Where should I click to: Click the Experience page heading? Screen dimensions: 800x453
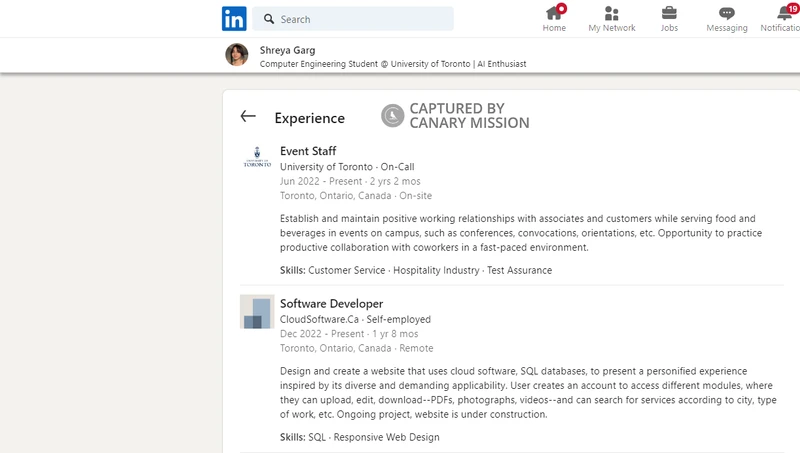coord(310,118)
